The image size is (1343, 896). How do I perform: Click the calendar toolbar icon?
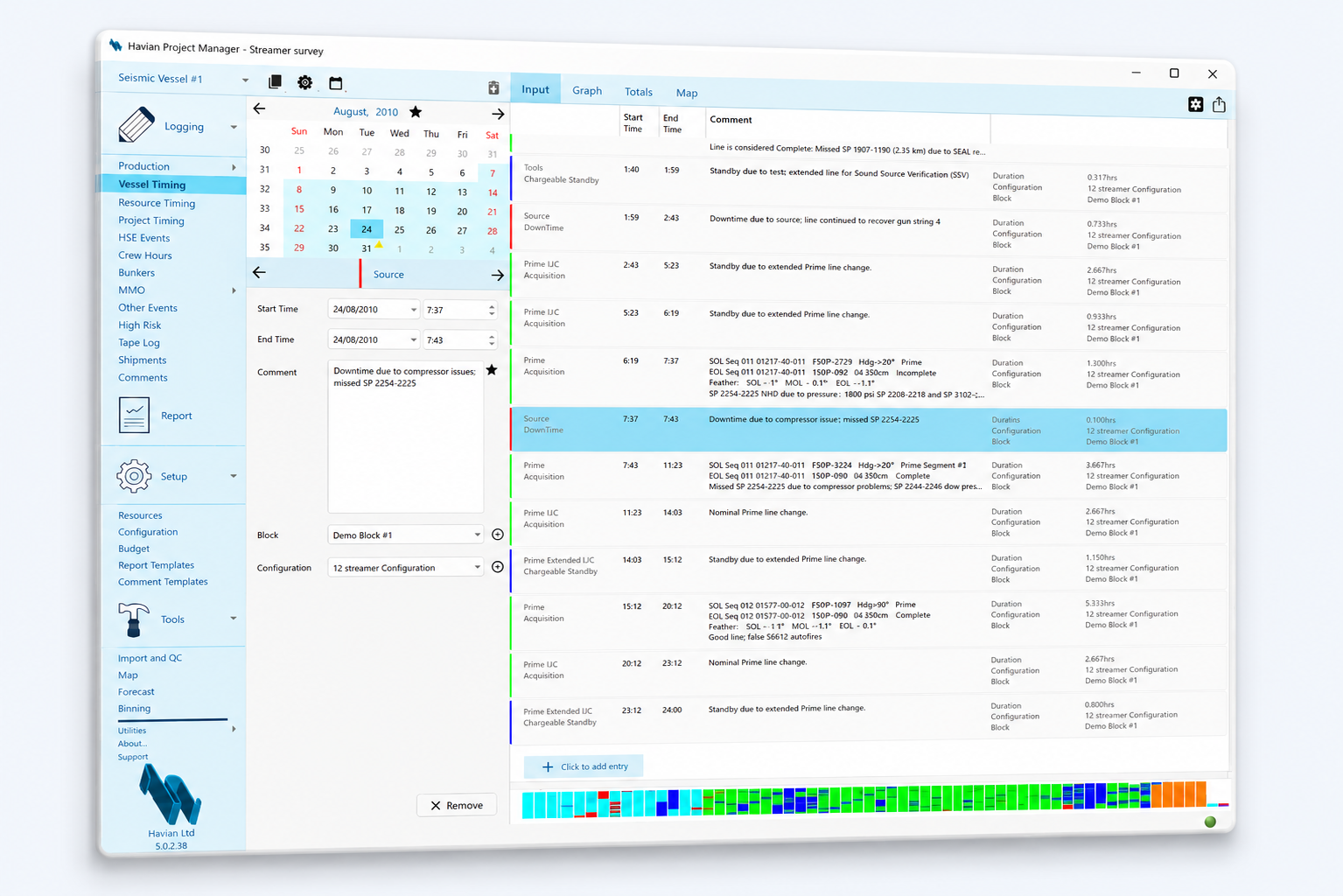click(336, 83)
